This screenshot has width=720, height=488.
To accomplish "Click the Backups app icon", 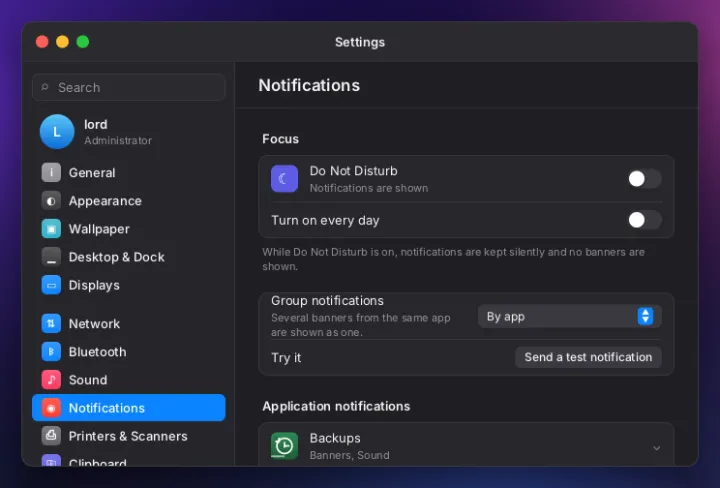I will click(x=284, y=446).
